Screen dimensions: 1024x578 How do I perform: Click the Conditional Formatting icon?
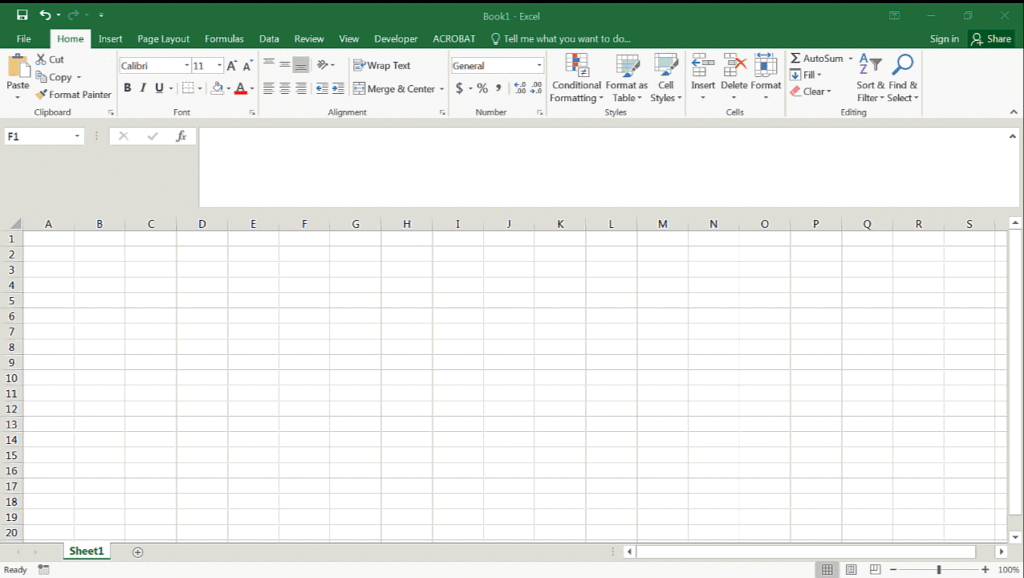tap(577, 66)
